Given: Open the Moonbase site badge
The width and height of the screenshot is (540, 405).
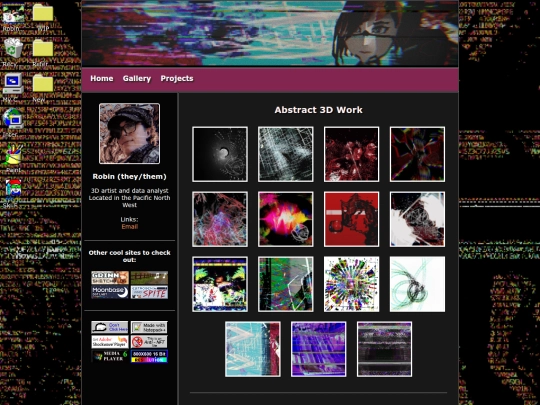Looking at the screenshot, I should click(x=110, y=292).
